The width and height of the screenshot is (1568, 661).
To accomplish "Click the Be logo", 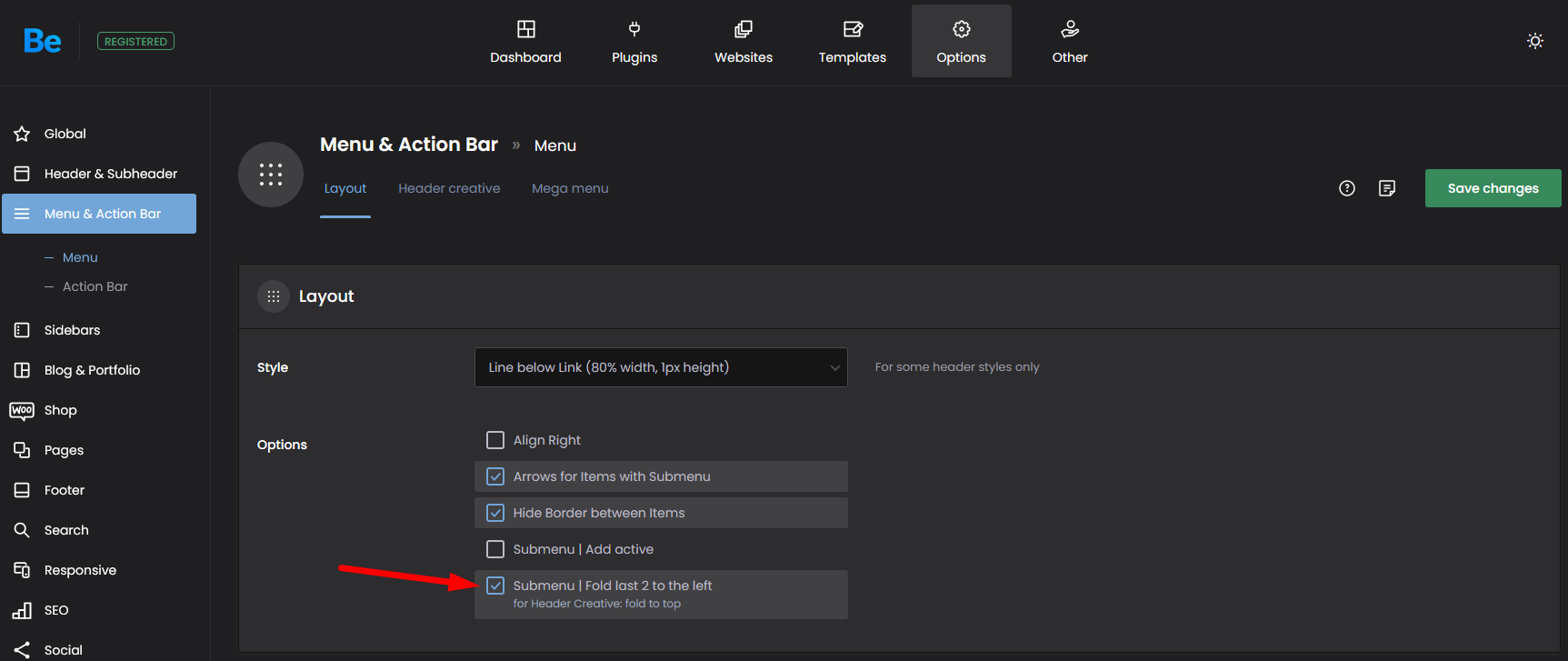I will click(43, 41).
